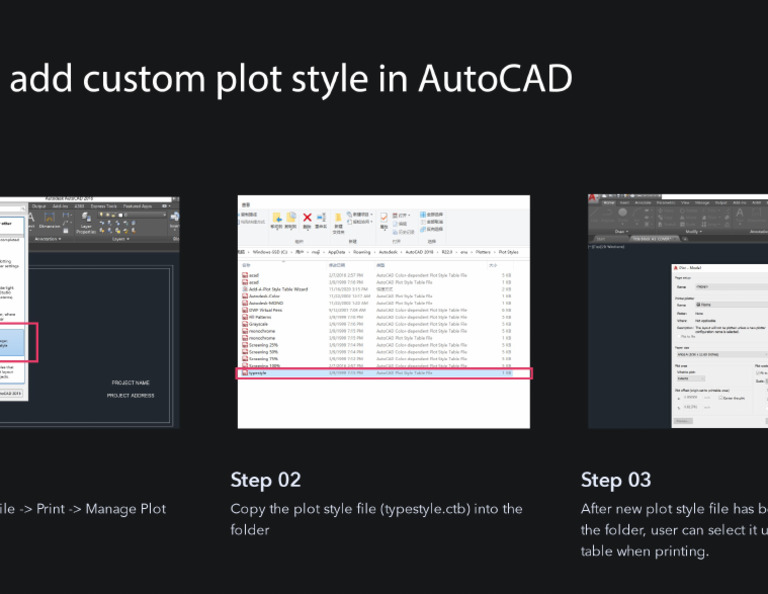
Task: Open the Page setup Name dropdown
Action: [x=731, y=286]
